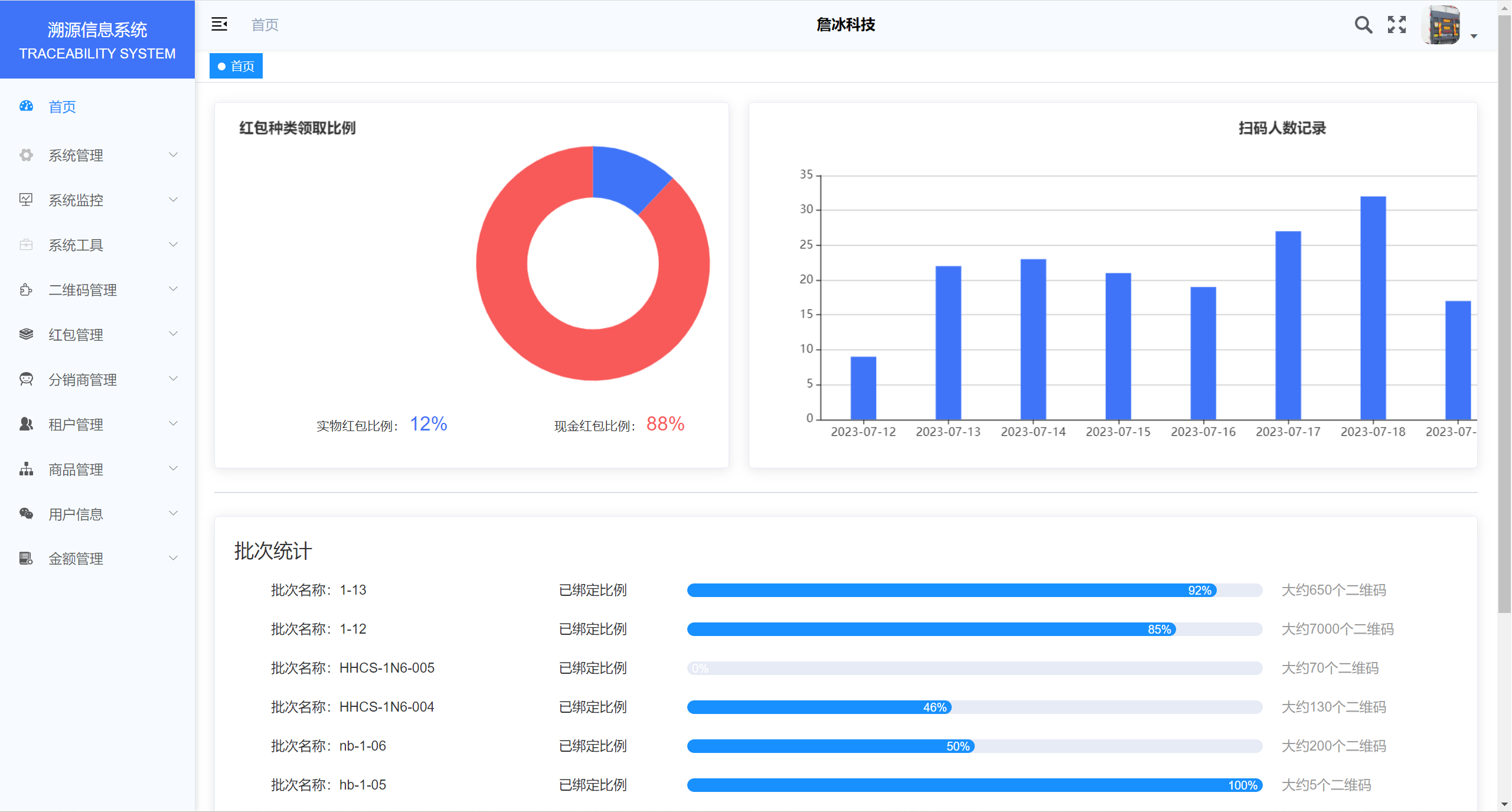Click the 用户信息 chat icon
Viewport: 1512px width, 812px height.
tap(26, 514)
